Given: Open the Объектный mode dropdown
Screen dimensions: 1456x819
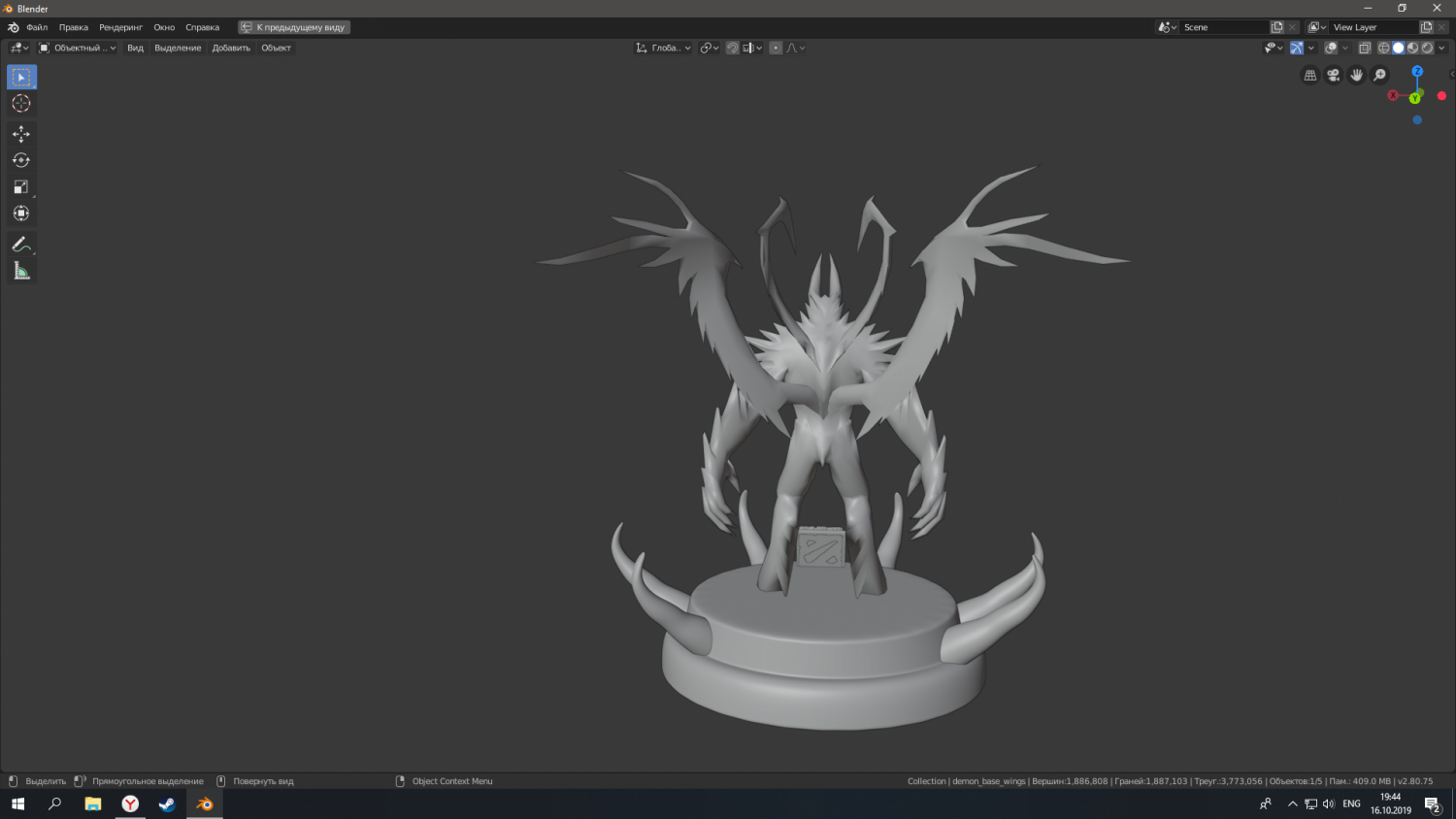Looking at the screenshot, I should tap(78, 48).
